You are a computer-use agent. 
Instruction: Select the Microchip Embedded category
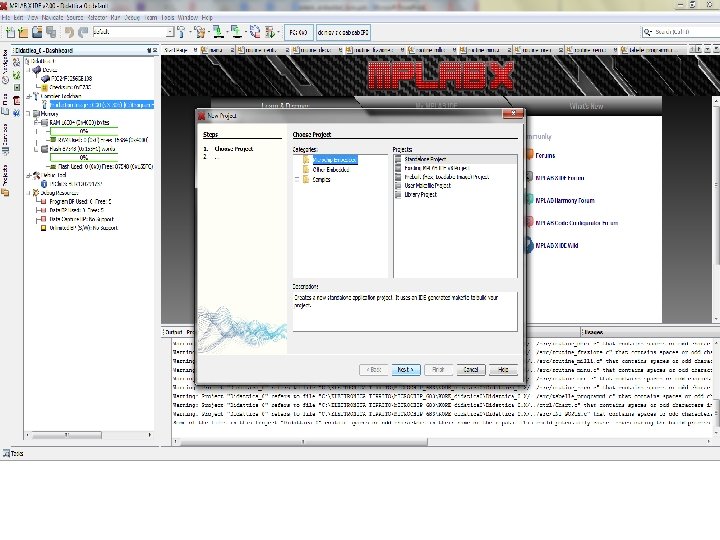(335, 159)
